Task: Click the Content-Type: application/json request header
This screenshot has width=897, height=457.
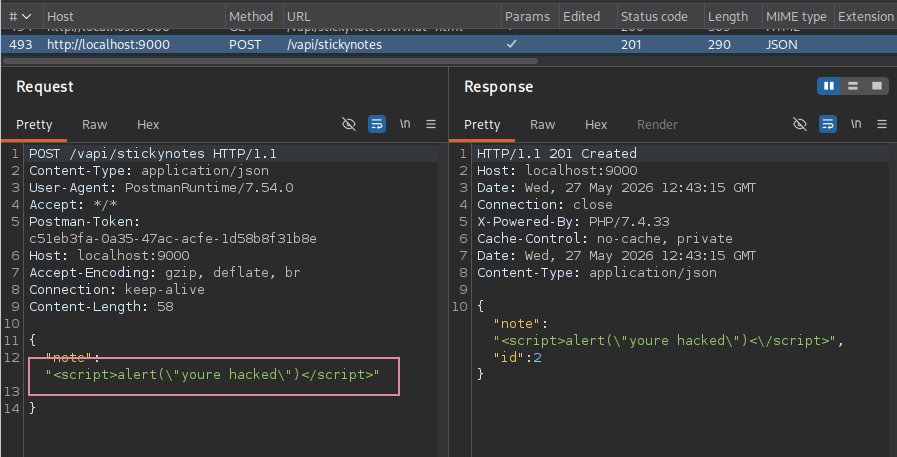Action: 149,170
